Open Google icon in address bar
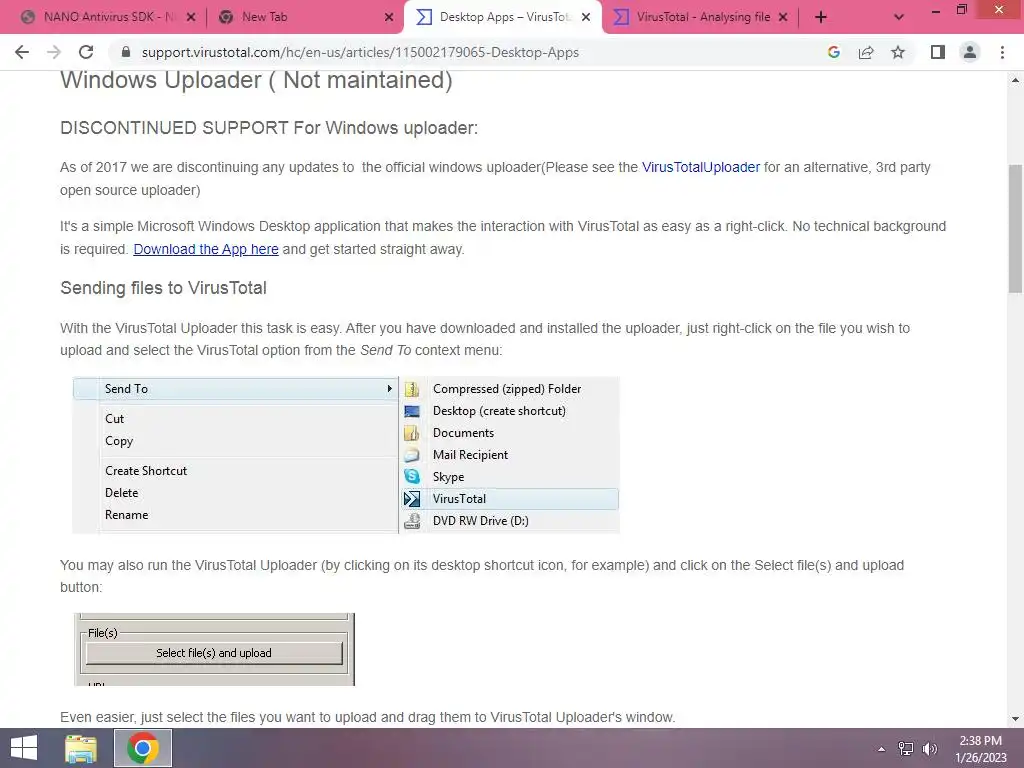The height and width of the screenshot is (768, 1024). [833, 52]
